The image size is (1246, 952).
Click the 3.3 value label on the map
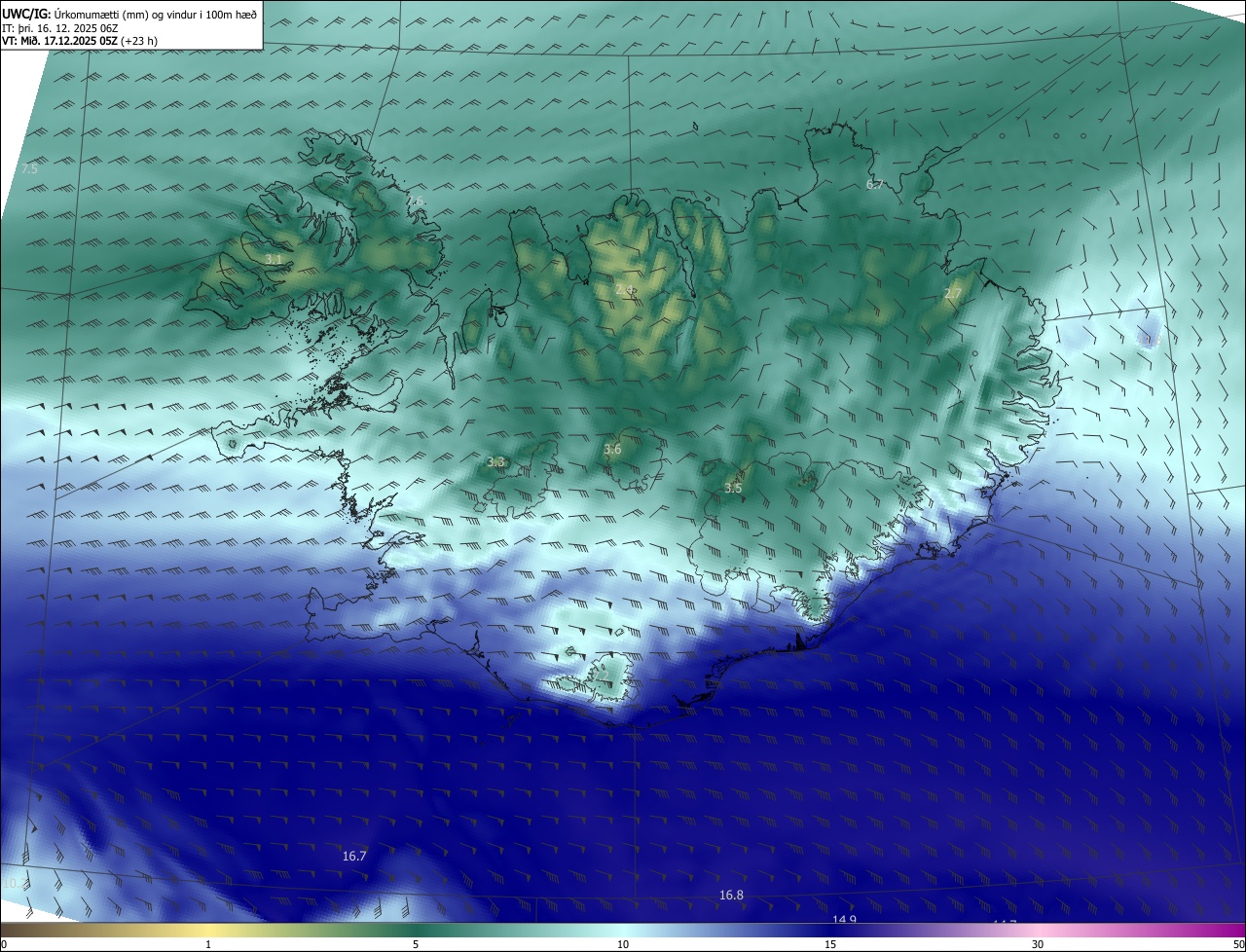tap(495, 462)
